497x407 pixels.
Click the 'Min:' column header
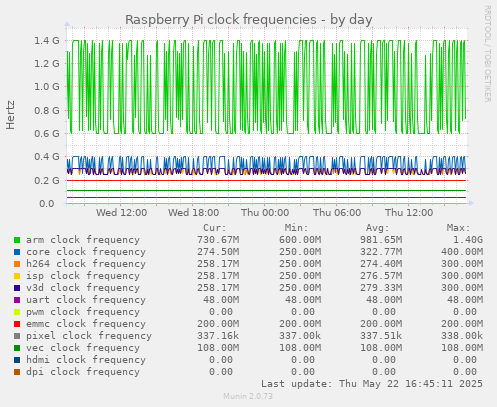tap(297, 228)
